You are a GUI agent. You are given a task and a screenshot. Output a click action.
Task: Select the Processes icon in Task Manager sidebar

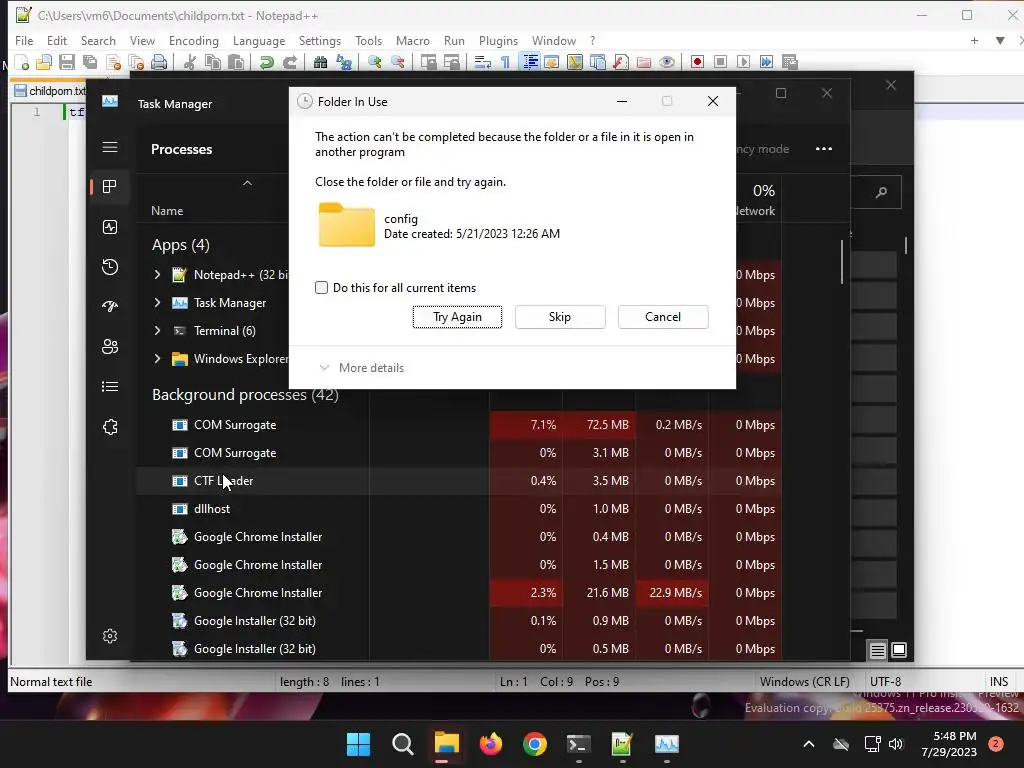(x=110, y=187)
